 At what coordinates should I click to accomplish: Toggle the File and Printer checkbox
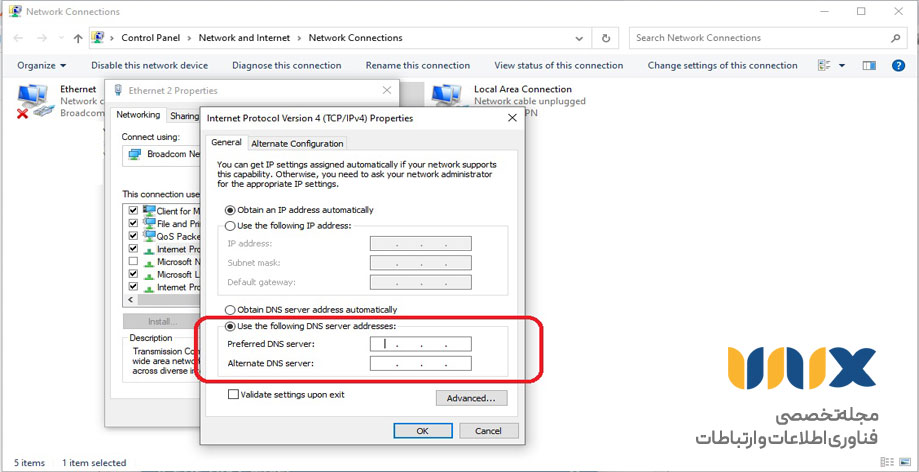(133, 223)
